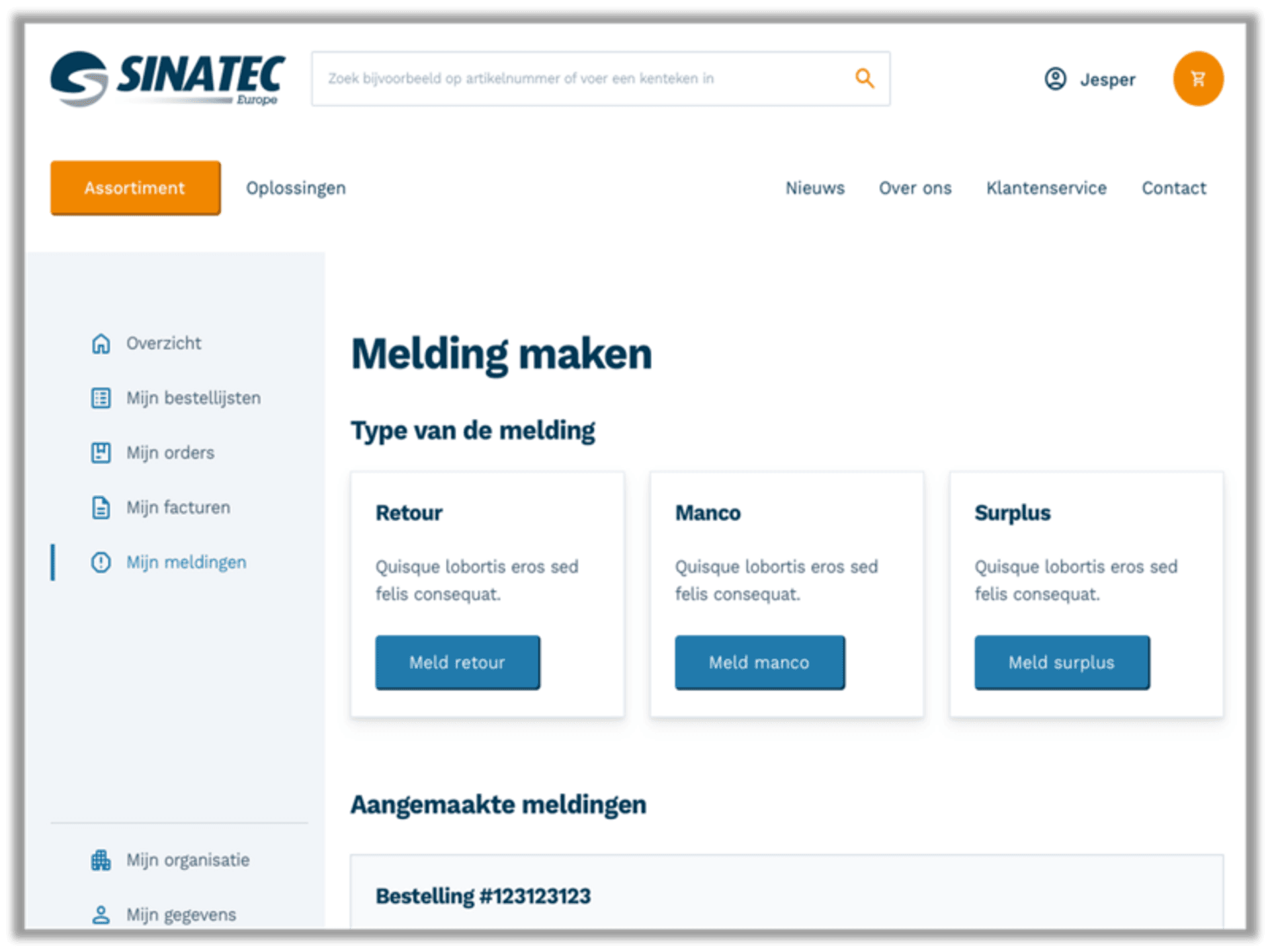This screenshot has width=1270, height=952.
Task: Click the Meld manco button
Action: click(759, 662)
